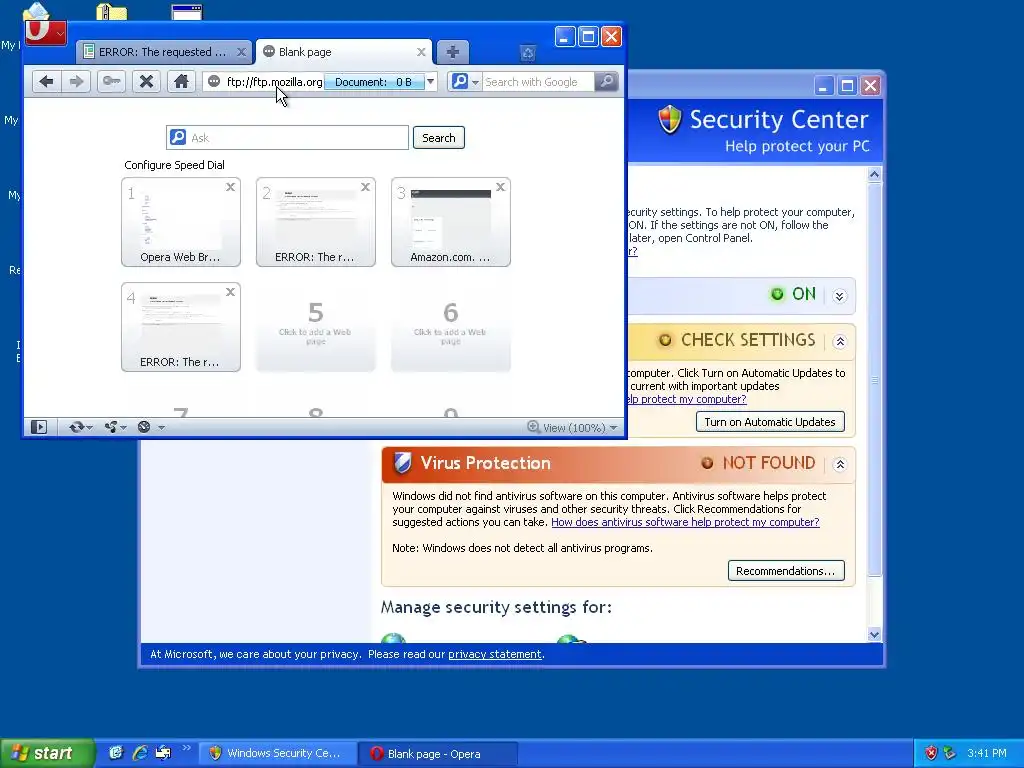This screenshot has height=768, width=1024.
Task: Open the closed tabs trash icon
Action: pos(528,53)
